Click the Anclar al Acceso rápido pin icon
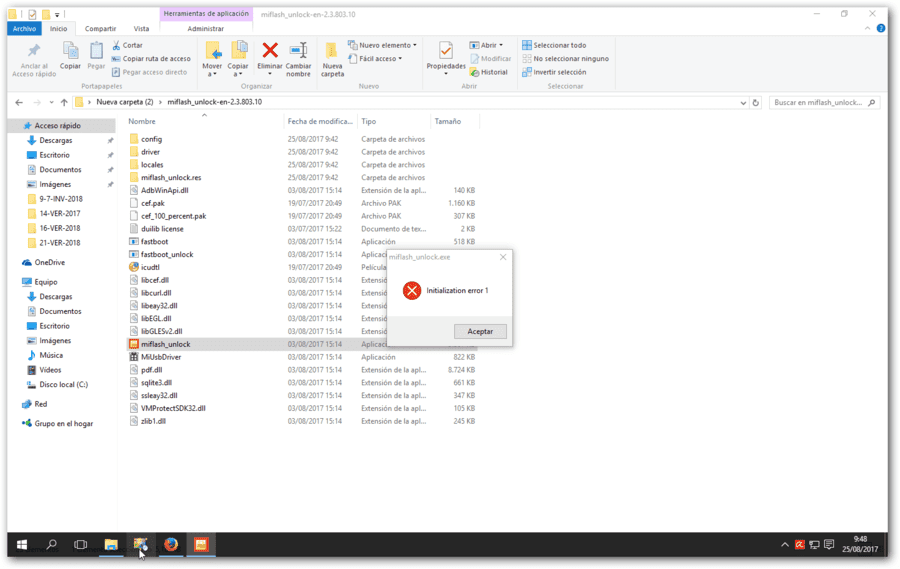This screenshot has width=900, height=569. coord(34,51)
